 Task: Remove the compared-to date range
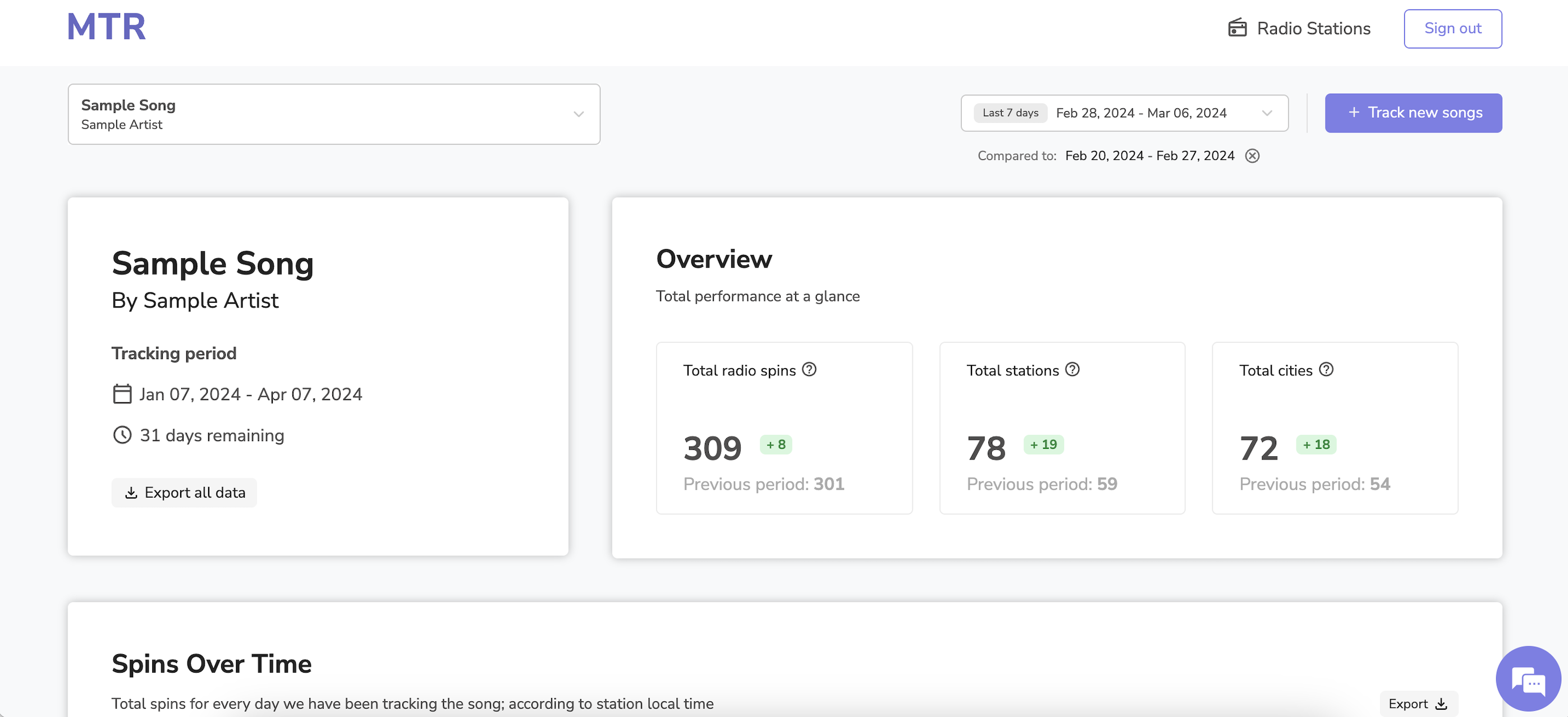tap(1252, 156)
